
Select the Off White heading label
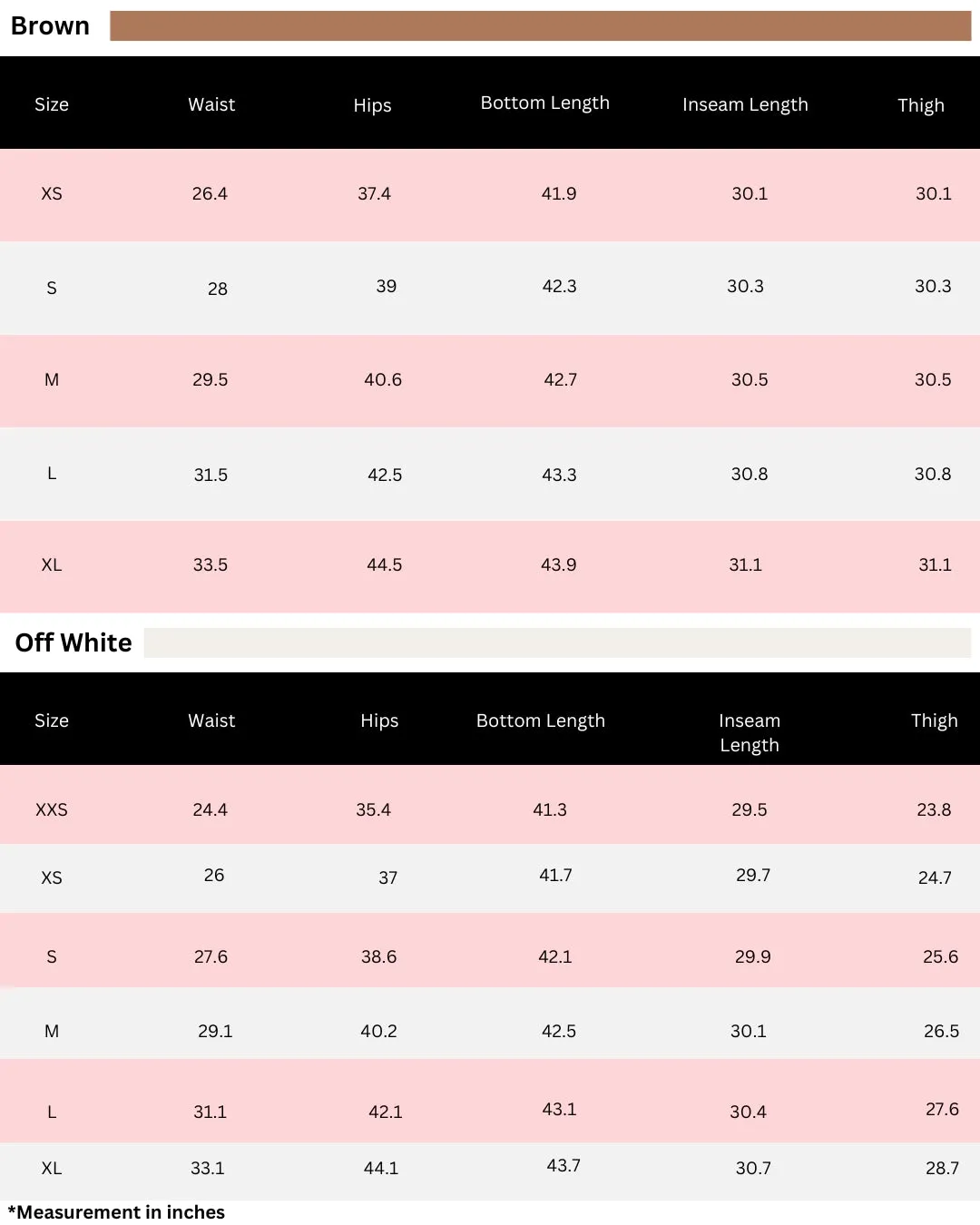73,642
